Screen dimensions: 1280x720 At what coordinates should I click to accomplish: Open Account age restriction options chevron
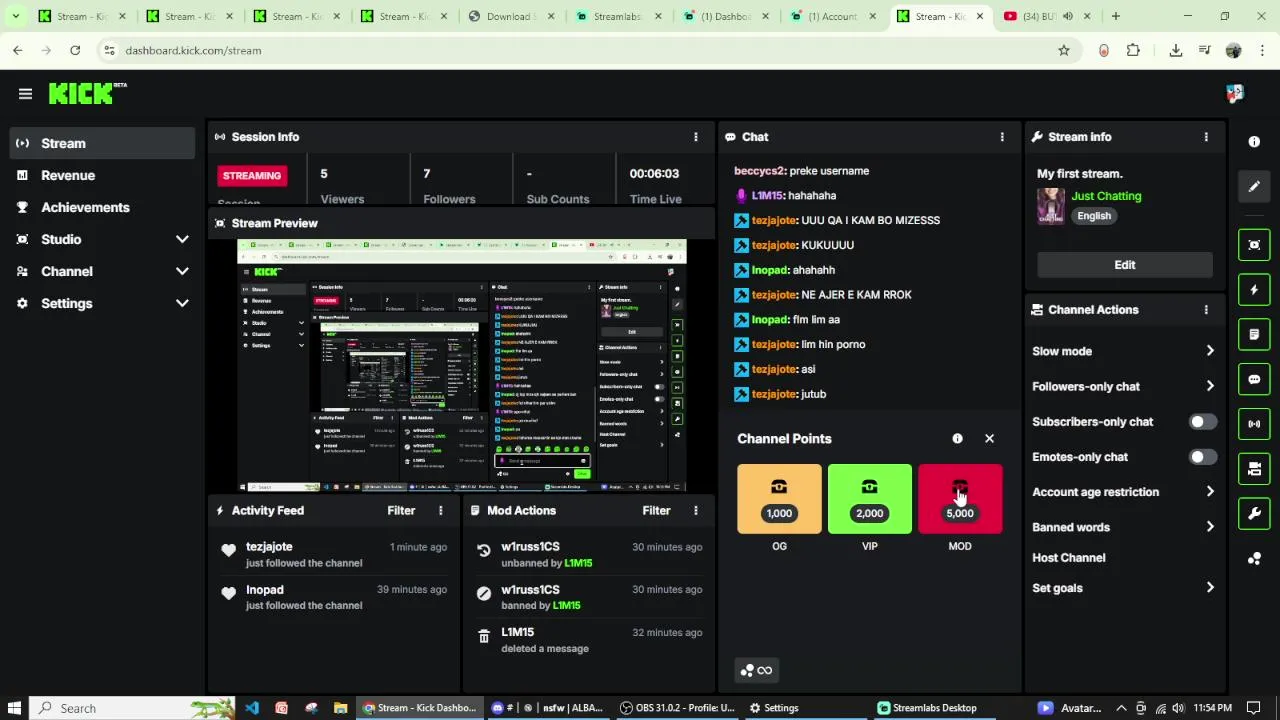tap(1210, 492)
